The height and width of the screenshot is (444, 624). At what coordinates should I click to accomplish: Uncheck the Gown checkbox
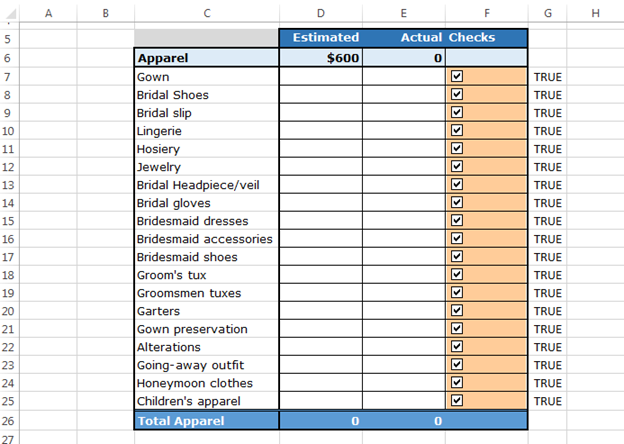tap(457, 76)
